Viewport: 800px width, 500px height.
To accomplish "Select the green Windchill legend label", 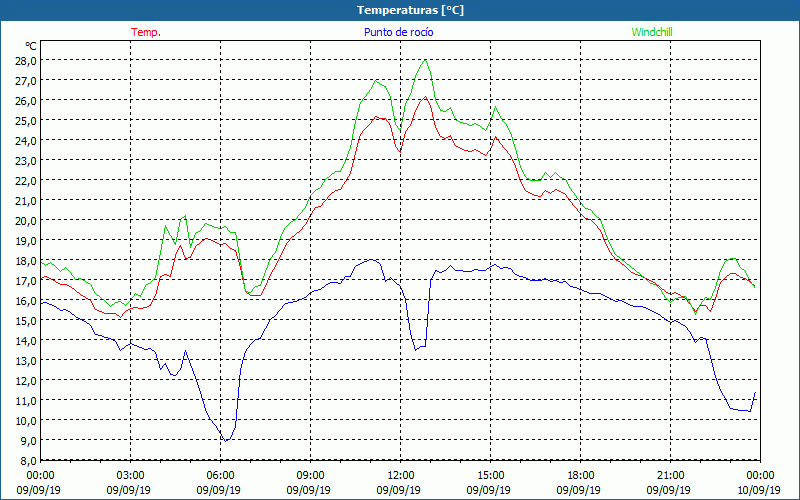I will (652, 32).
